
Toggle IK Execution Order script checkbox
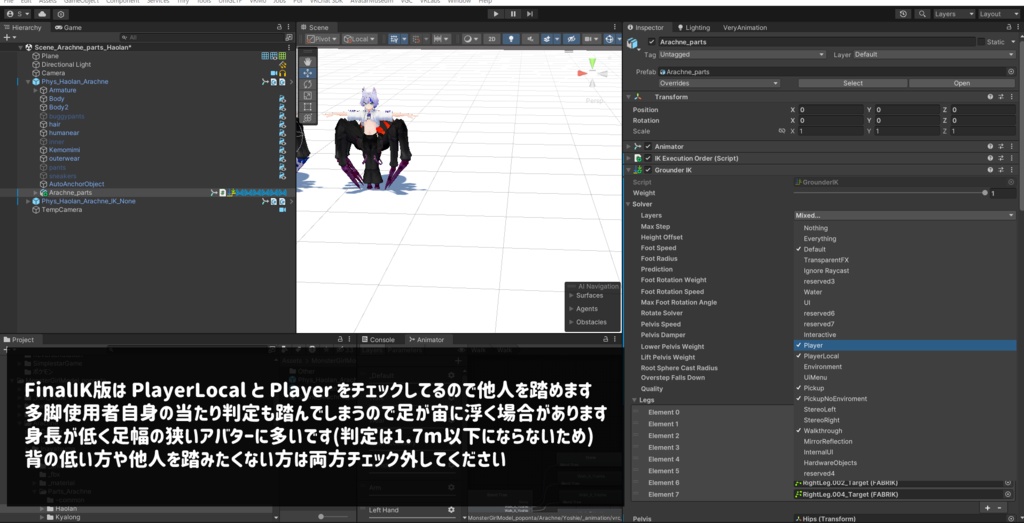(648, 158)
